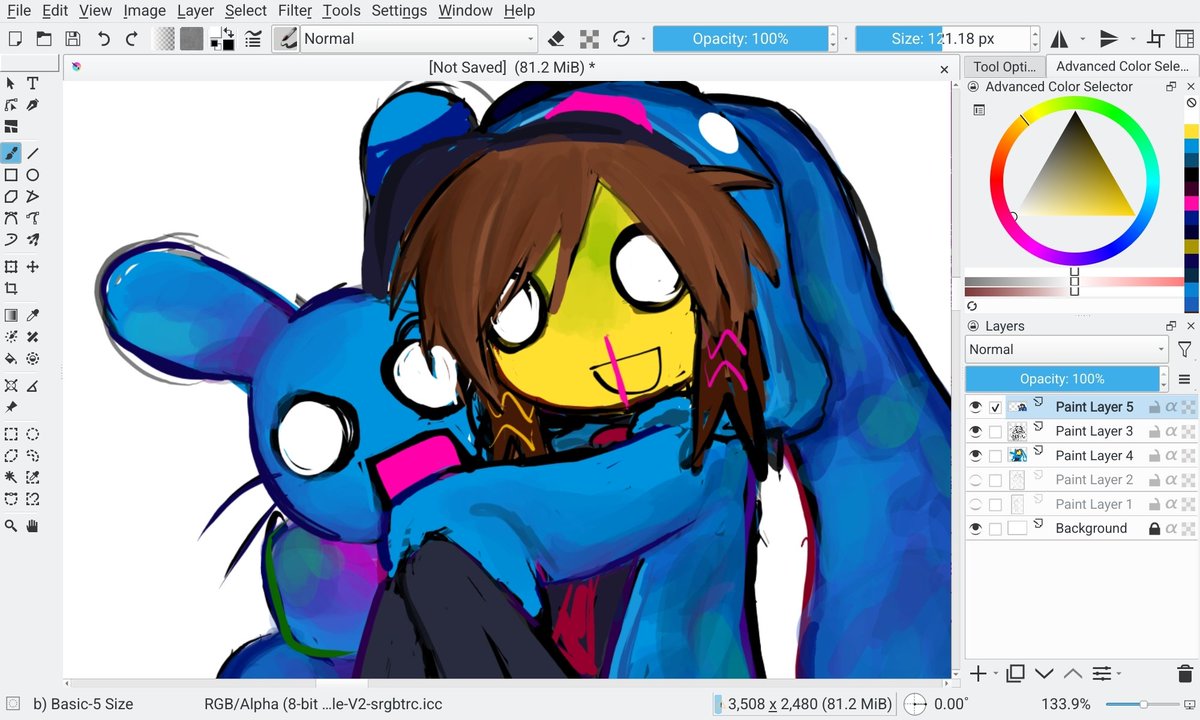Image resolution: width=1200 pixels, height=720 pixels.
Task: Tick checkbox on Paint Layer 4
Action: pyautogui.click(x=995, y=456)
